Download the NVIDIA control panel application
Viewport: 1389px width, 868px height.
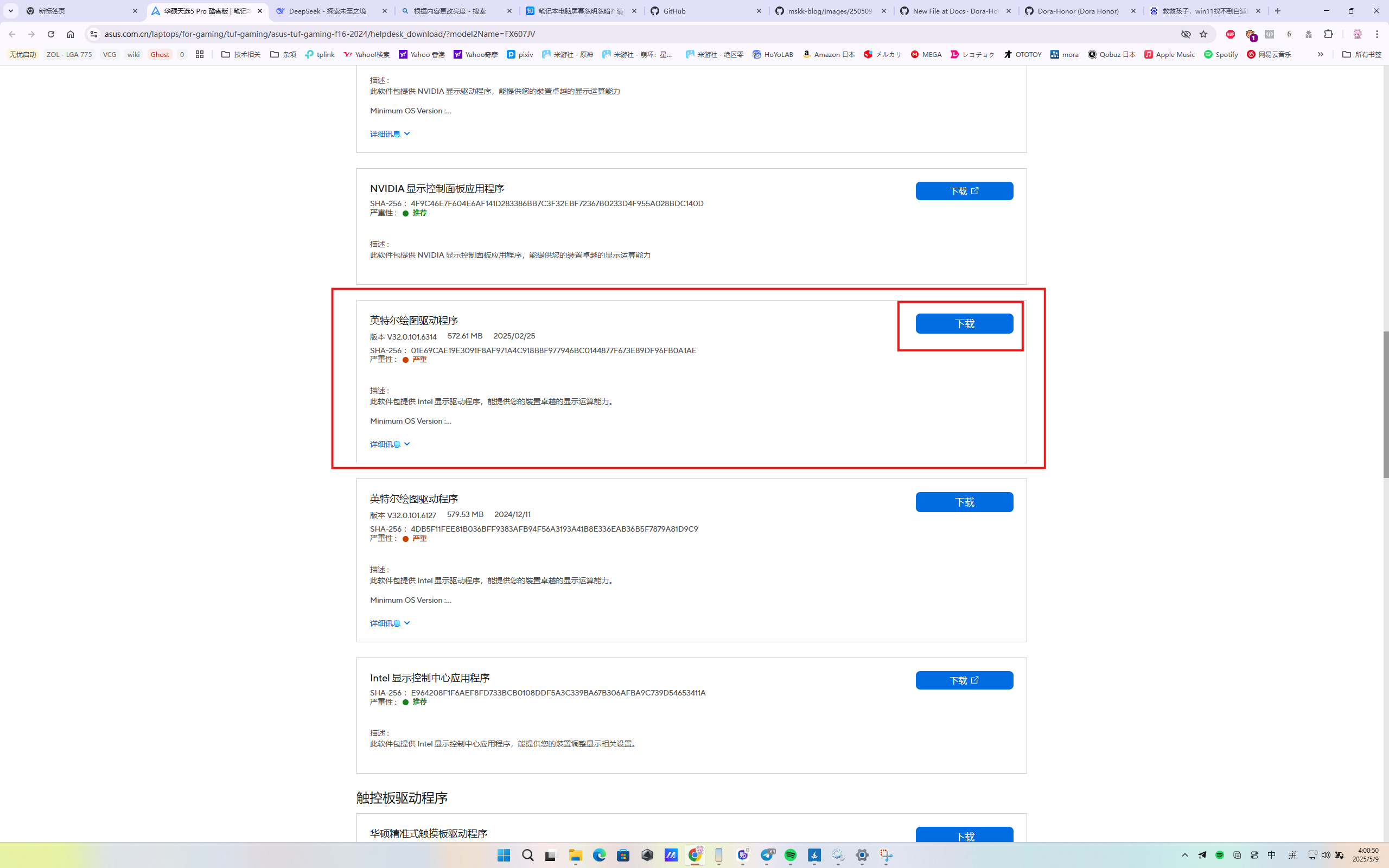coord(964,191)
